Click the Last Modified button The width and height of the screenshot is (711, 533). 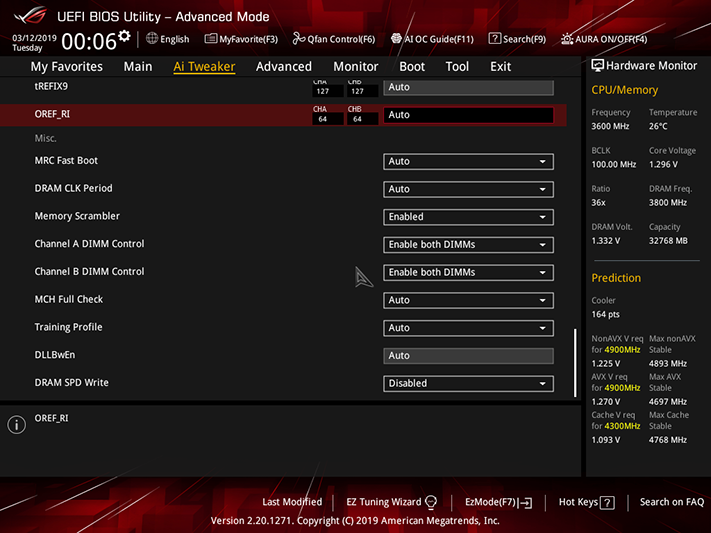click(292, 502)
